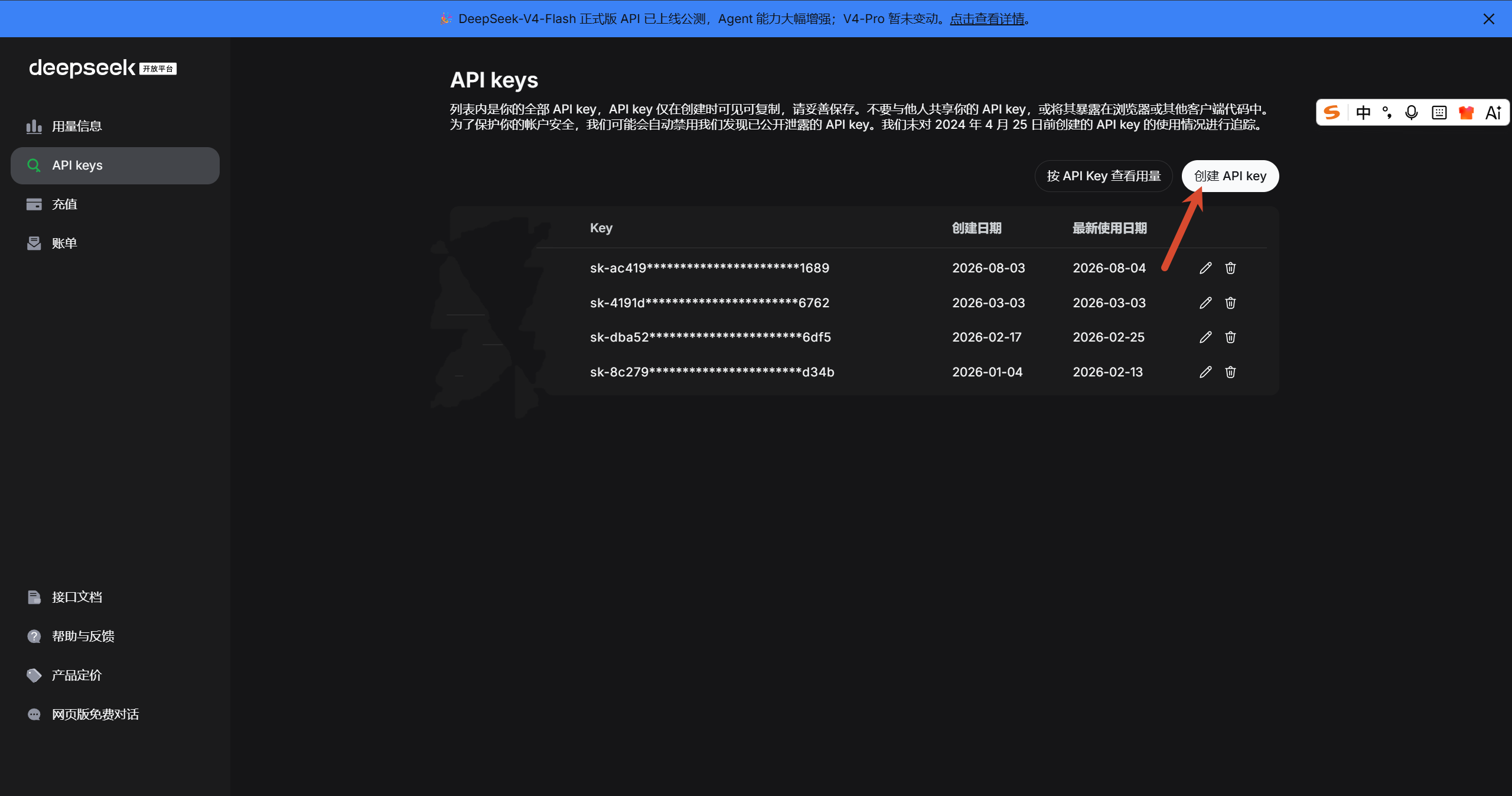Viewport: 1512px width, 796px height.
Task: Delete the sk-8c279 key
Action: pyautogui.click(x=1230, y=372)
